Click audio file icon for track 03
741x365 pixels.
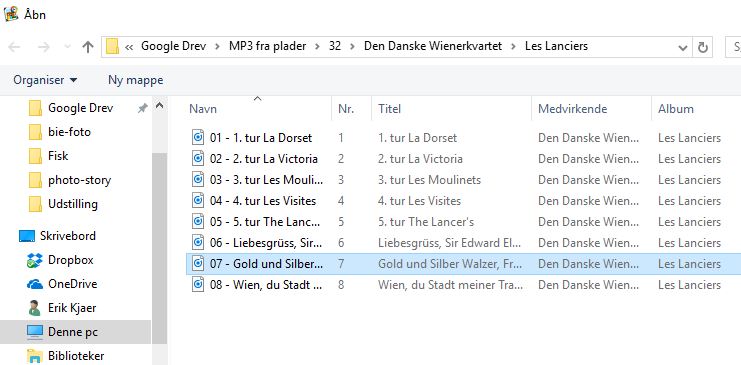[x=198, y=180]
